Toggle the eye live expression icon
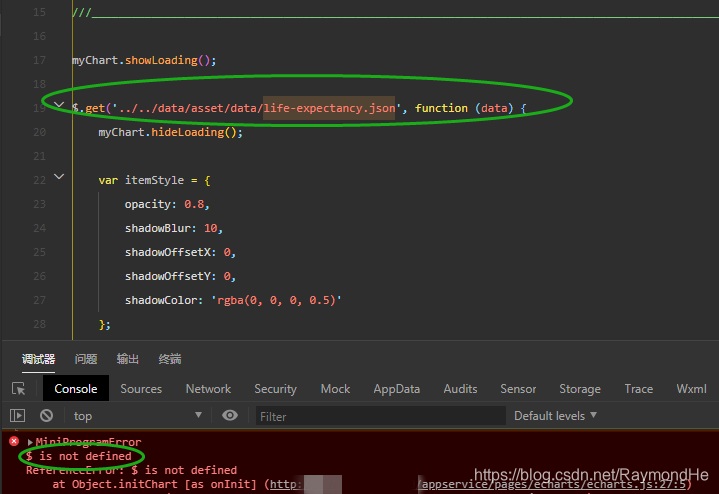 tap(230, 416)
